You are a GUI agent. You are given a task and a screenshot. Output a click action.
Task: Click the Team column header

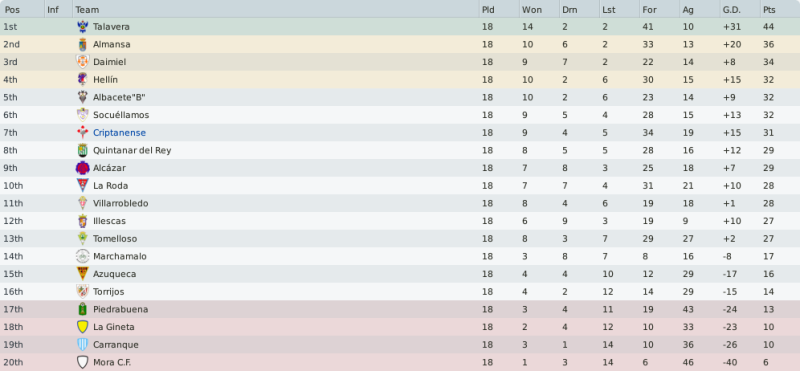pos(276,9)
